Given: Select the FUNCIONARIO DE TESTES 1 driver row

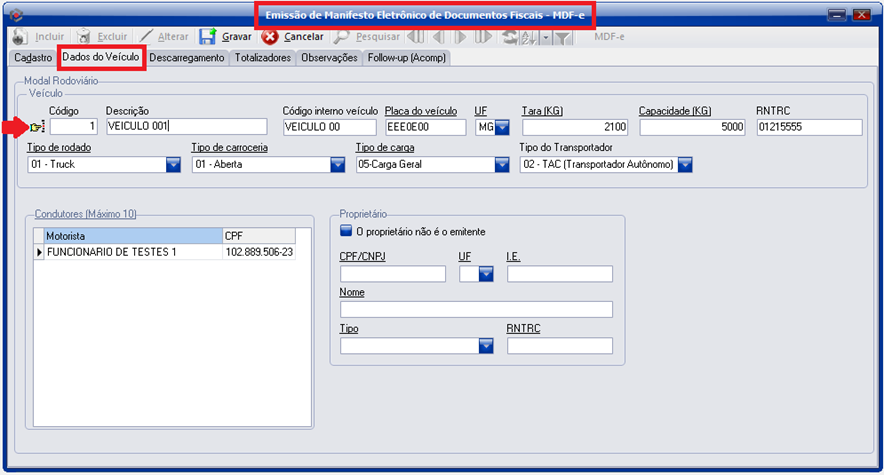Looking at the screenshot, I should [130, 252].
